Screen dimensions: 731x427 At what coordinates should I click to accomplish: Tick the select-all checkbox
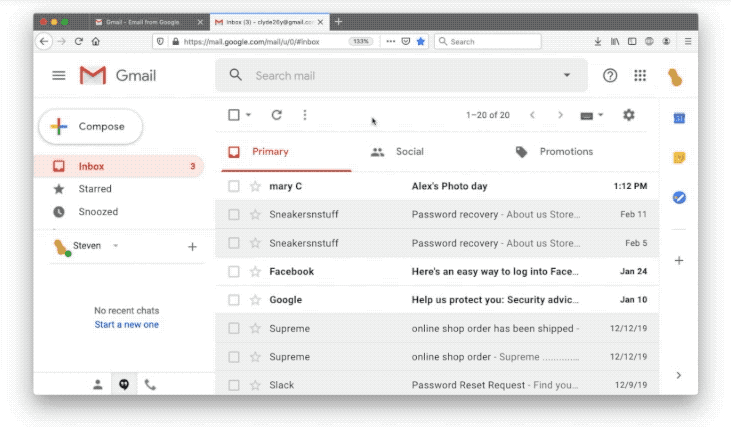click(x=234, y=115)
